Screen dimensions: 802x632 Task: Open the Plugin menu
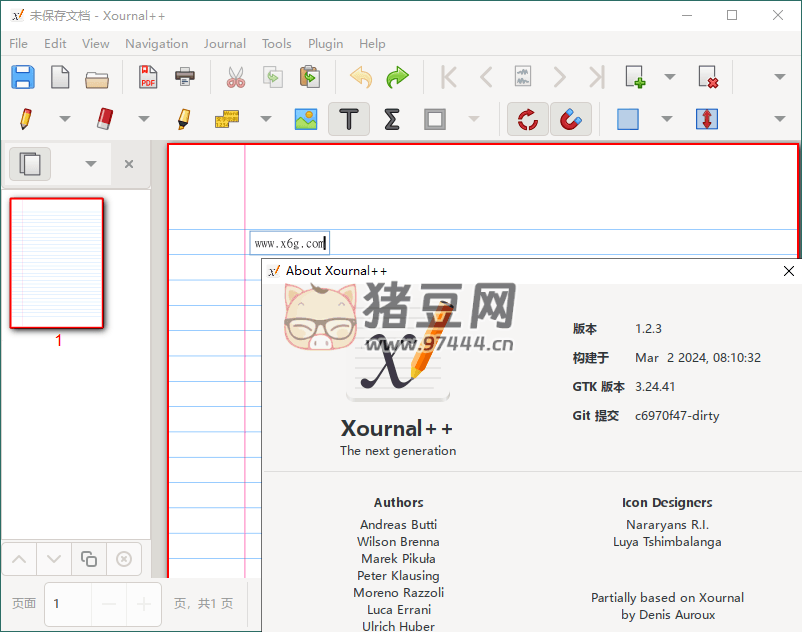[x=325, y=43]
